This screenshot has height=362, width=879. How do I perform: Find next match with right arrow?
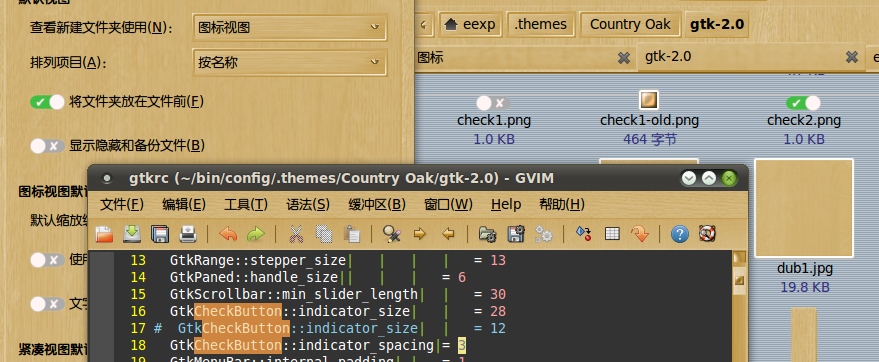[419, 234]
